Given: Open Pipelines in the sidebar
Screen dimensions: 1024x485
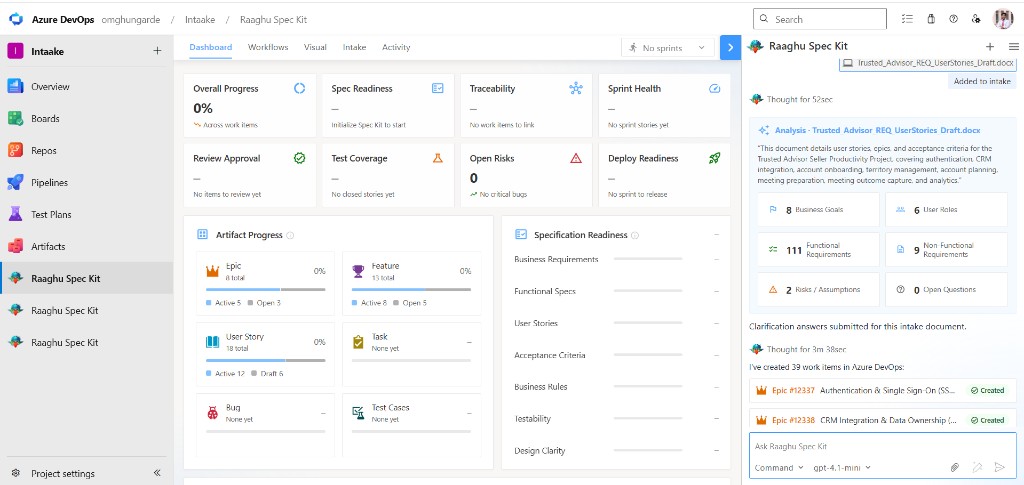Looking at the screenshot, I should [x=87, y=182].
